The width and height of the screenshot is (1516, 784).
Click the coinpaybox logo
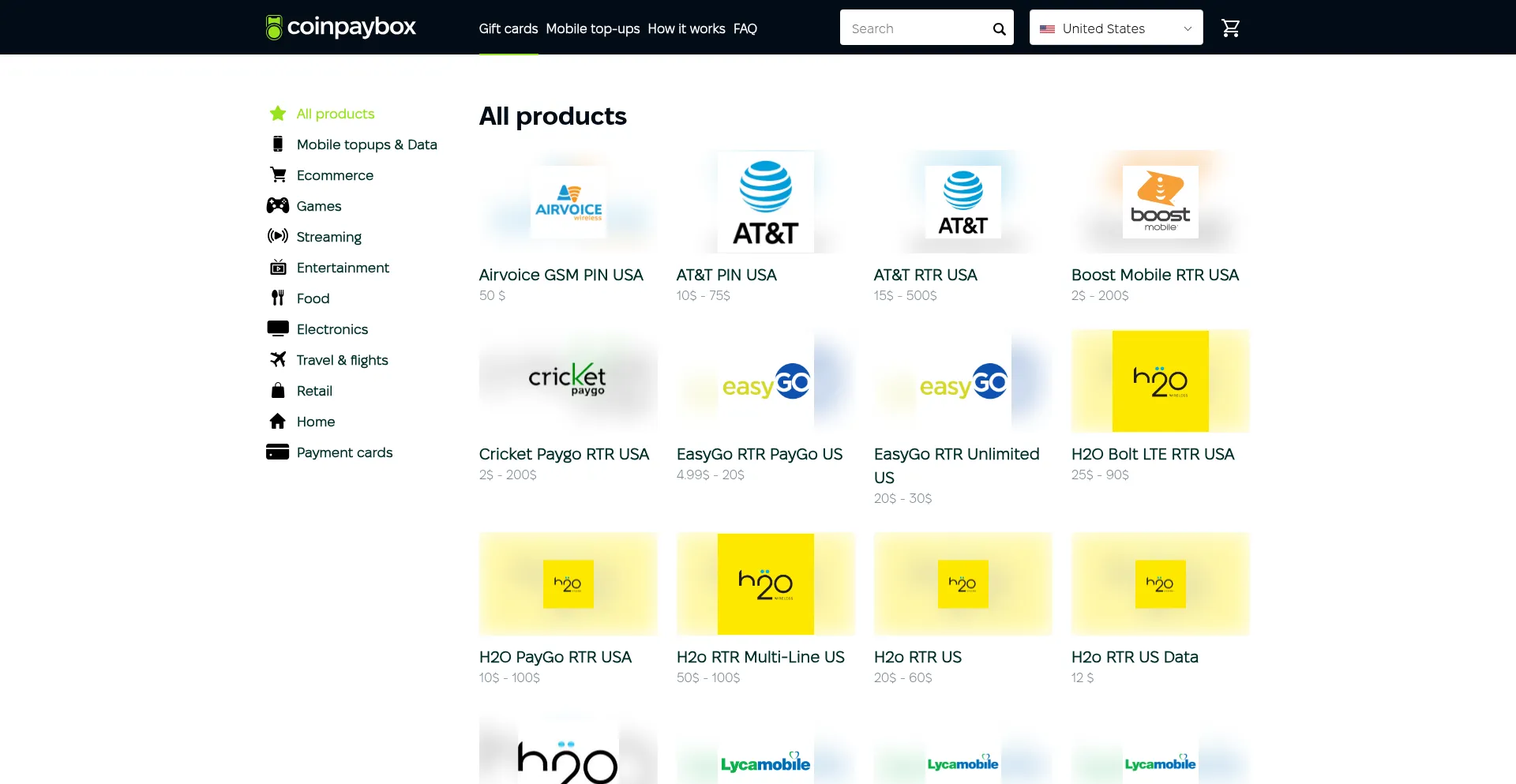pyautogui.click(x=341, y=27)
